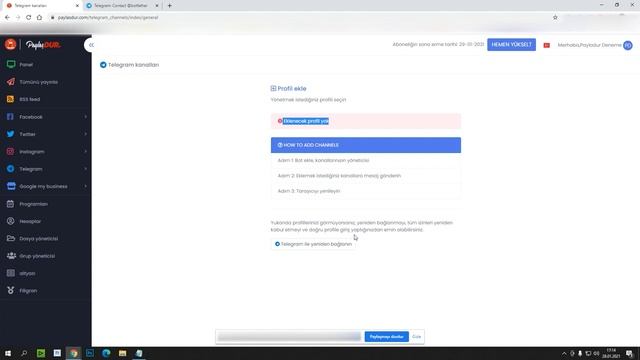The width and height of the screenshot is (640, 360).
Task: Click the Hesaplar user circle icon
Action: [x=11, y=221]
